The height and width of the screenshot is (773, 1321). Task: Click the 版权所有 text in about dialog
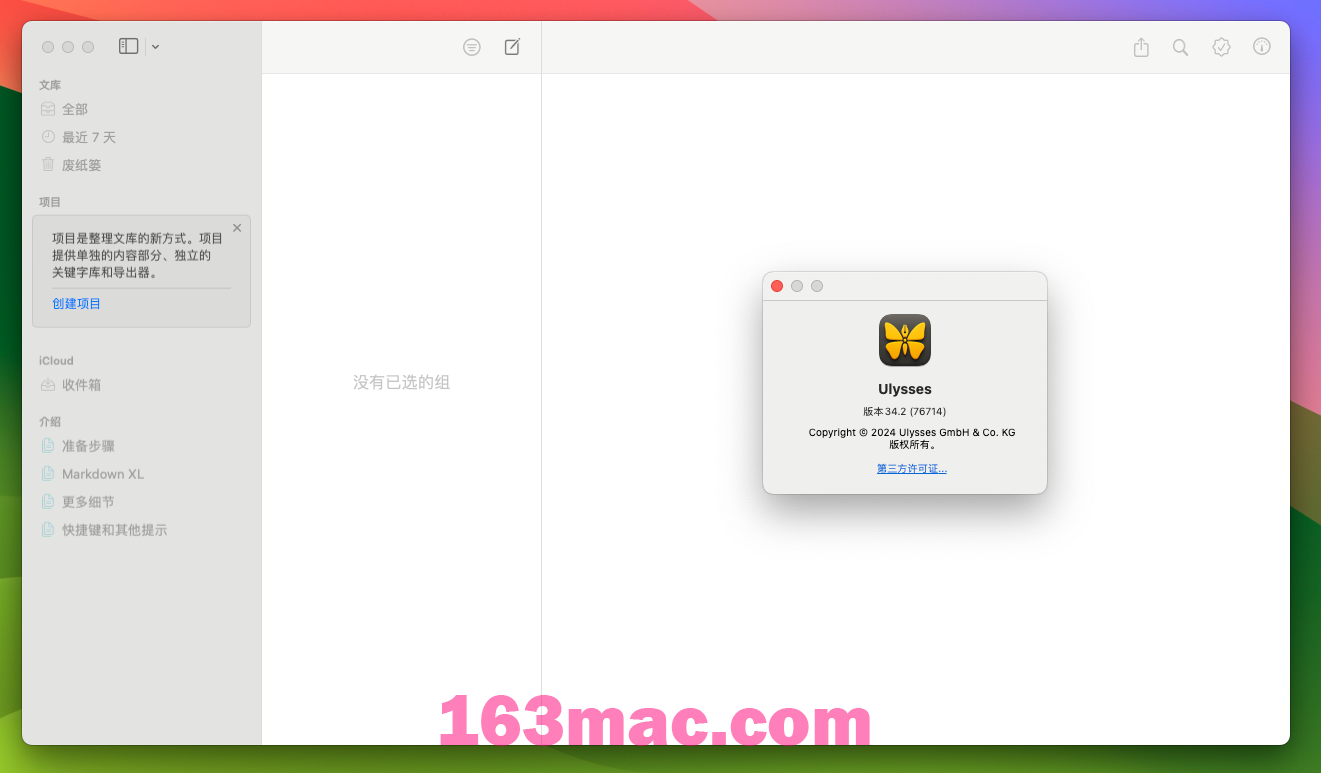pyautogui.click(x=912, y=445)
